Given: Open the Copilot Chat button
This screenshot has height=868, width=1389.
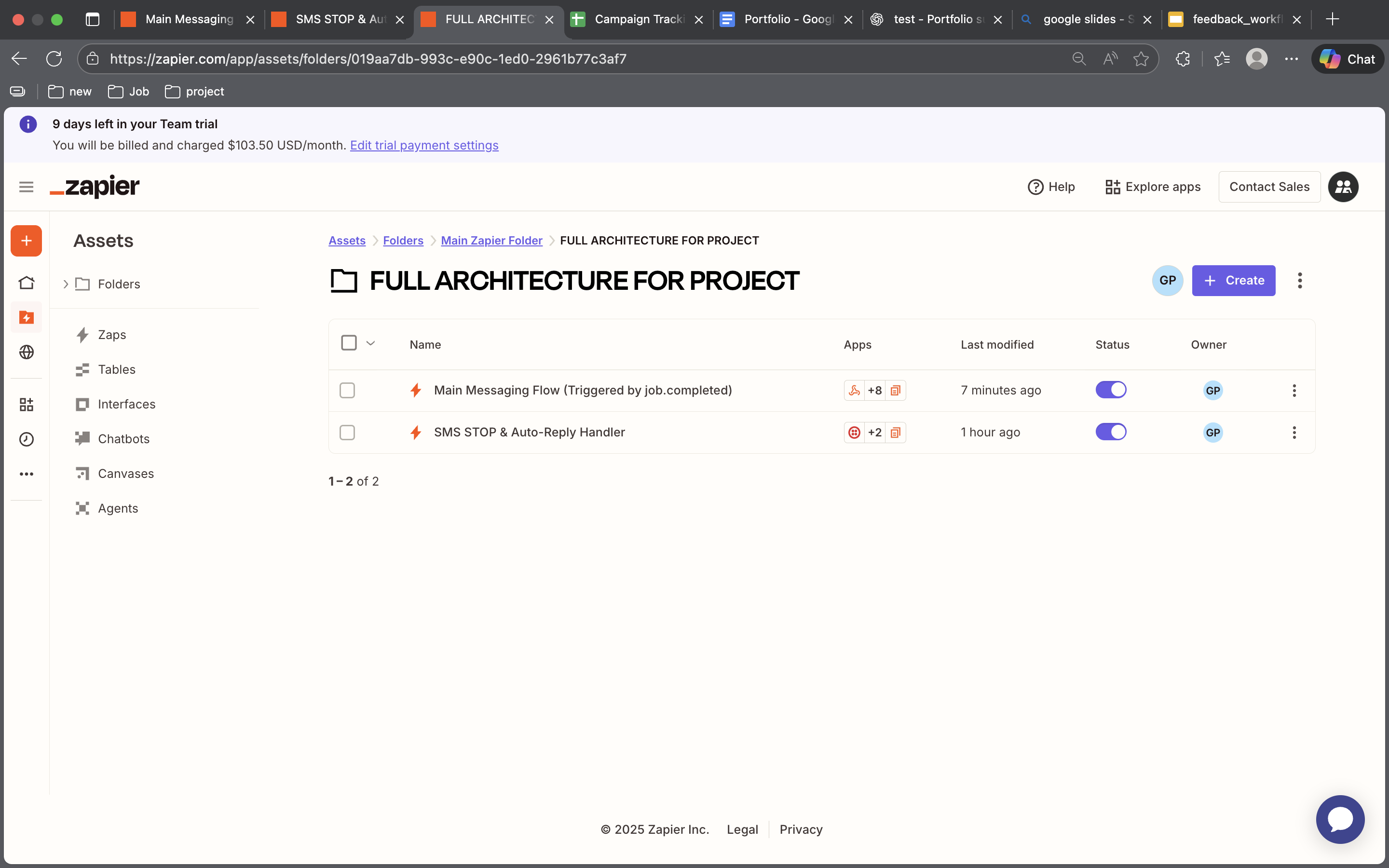Looking at the screenshot, I should point(1347,58).
